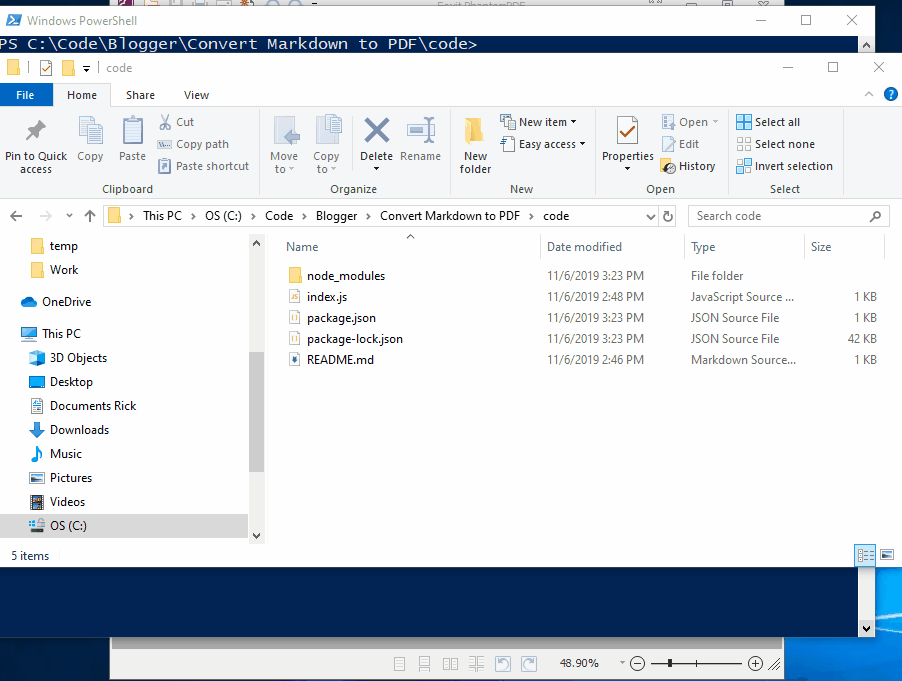
Task: Open zoom percentage dropdown in PDF viewer
Action: coord(622,663)
